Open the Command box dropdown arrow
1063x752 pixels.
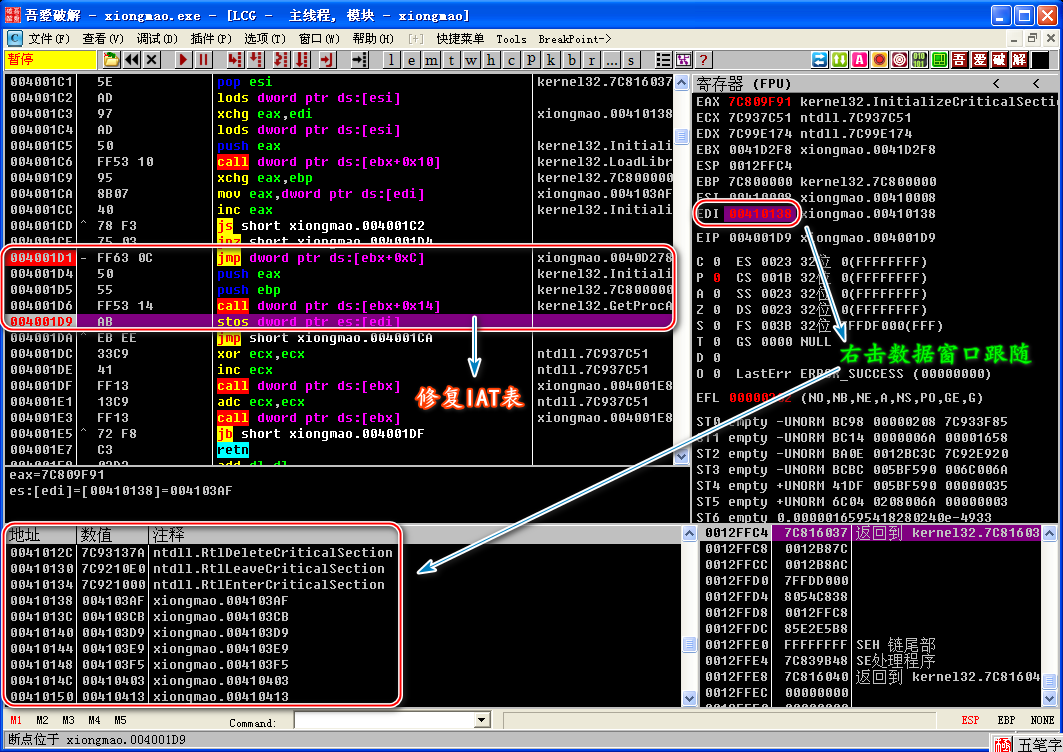click(483, 720)
